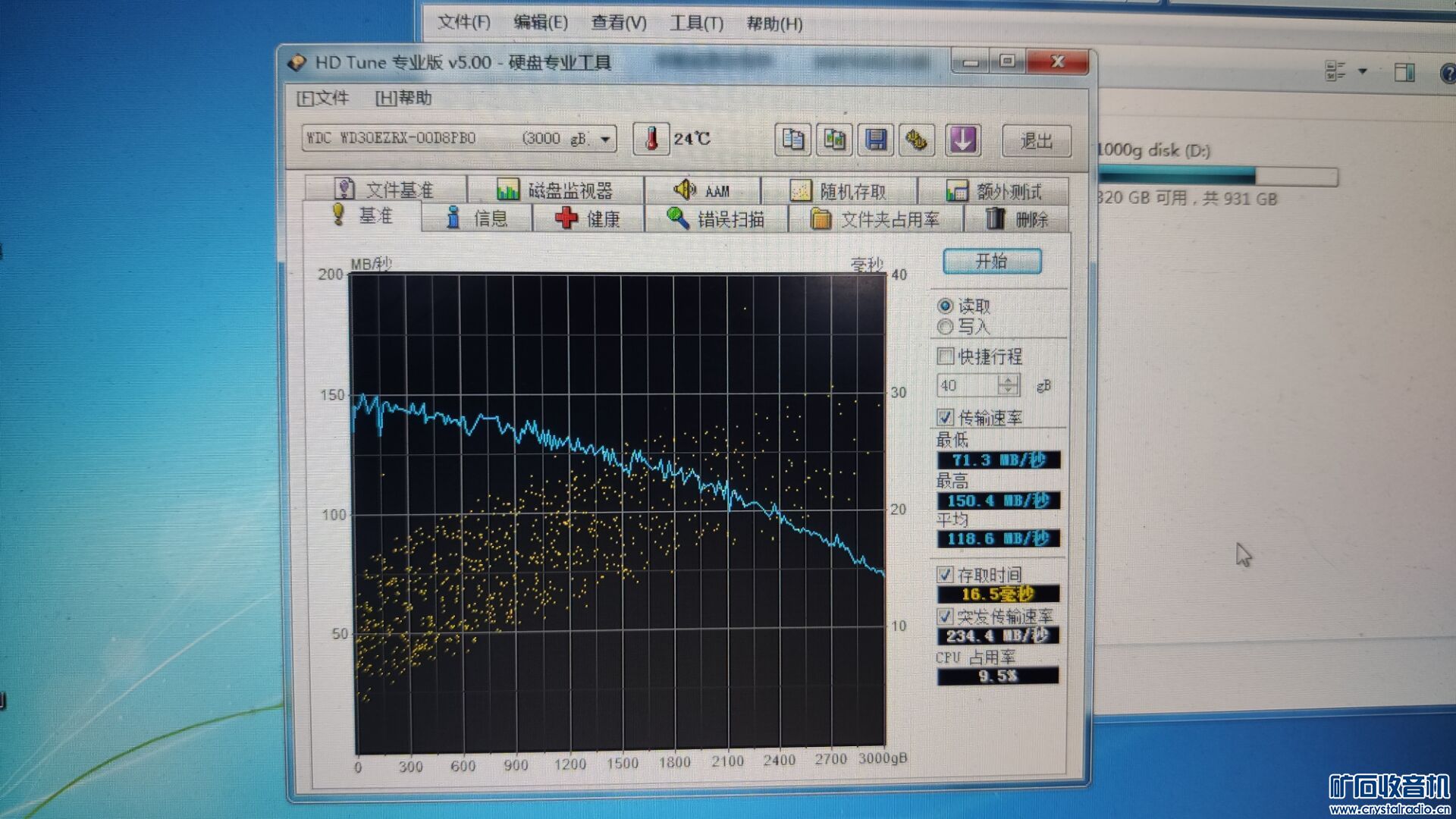Open the view options dropdown arrow in Explorer

tap(1363, 71)
